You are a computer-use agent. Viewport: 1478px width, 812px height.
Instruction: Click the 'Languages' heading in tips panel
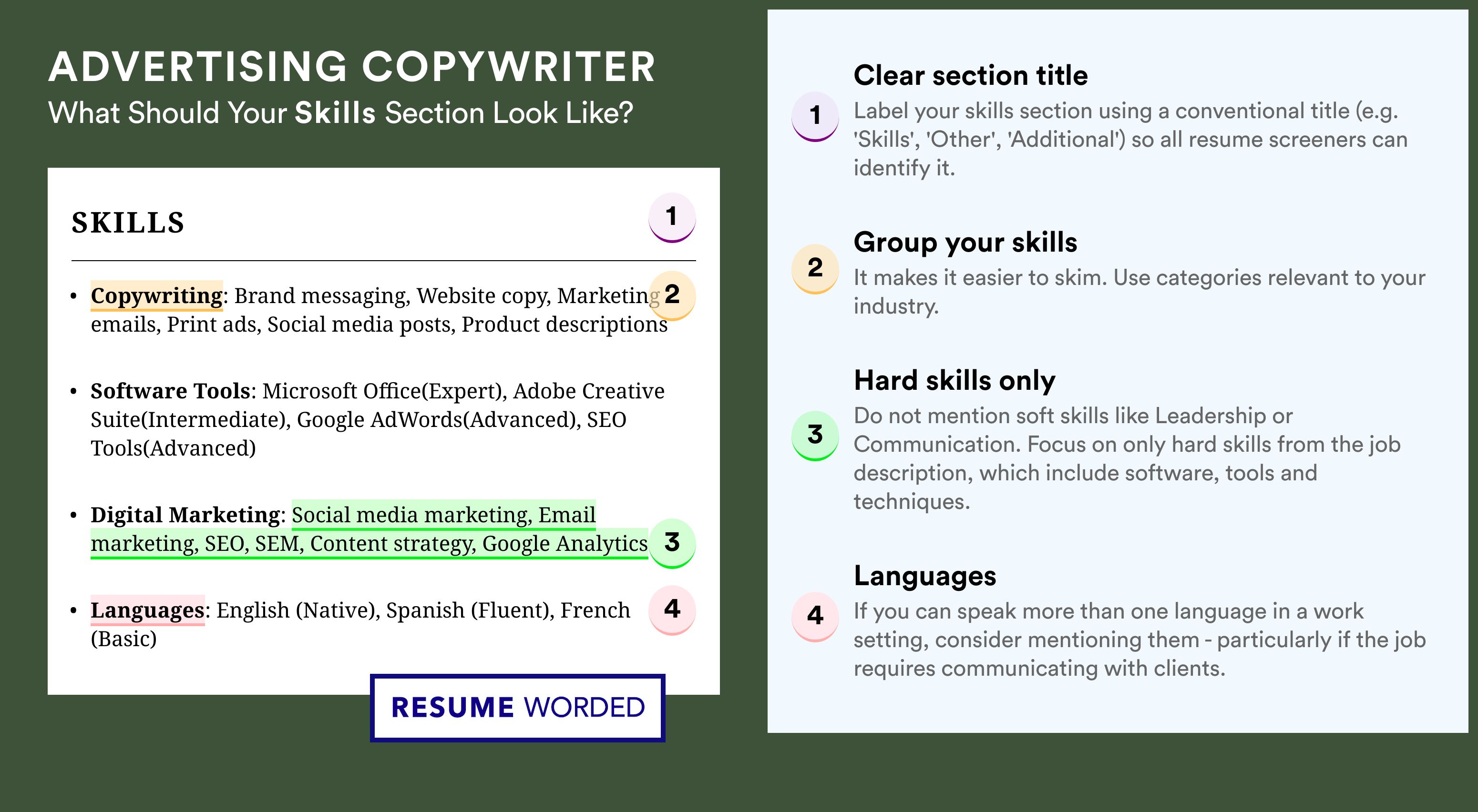[x=925, y=576]
